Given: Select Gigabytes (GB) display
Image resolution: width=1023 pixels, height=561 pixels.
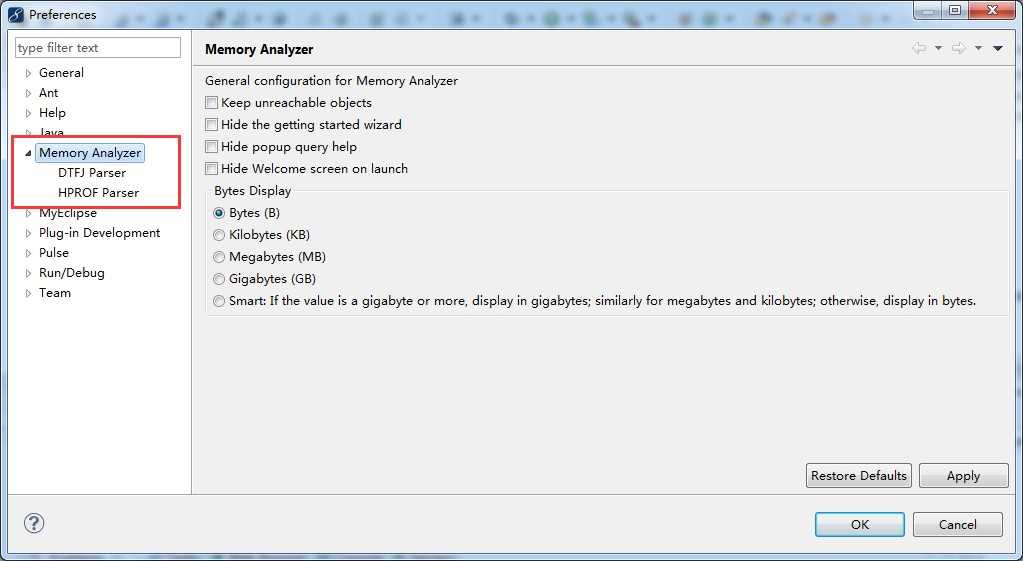Looking at the screenshot, I should coord(219,279).
